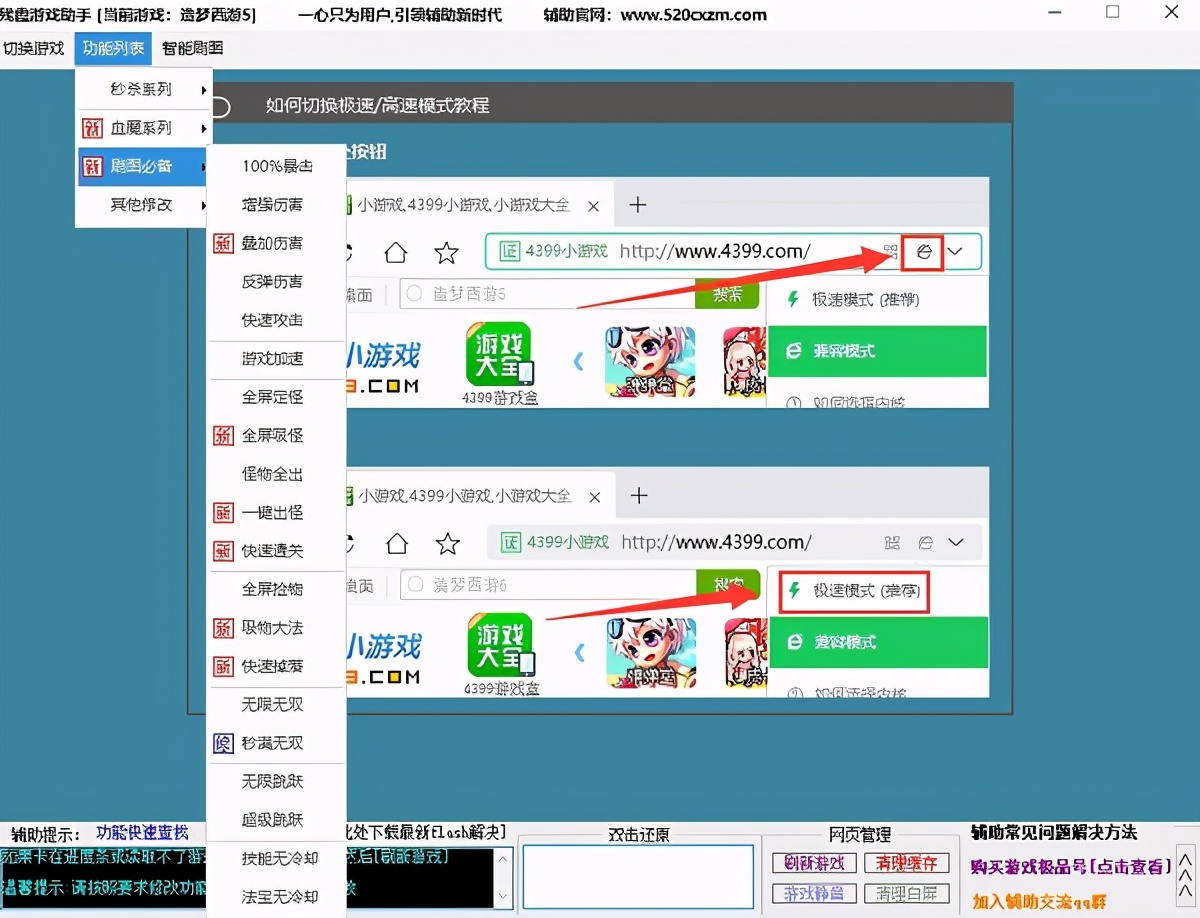Open the 切换游戏 menu
1200x918 pixels.
pyautogui.click(x=35, y=47)
